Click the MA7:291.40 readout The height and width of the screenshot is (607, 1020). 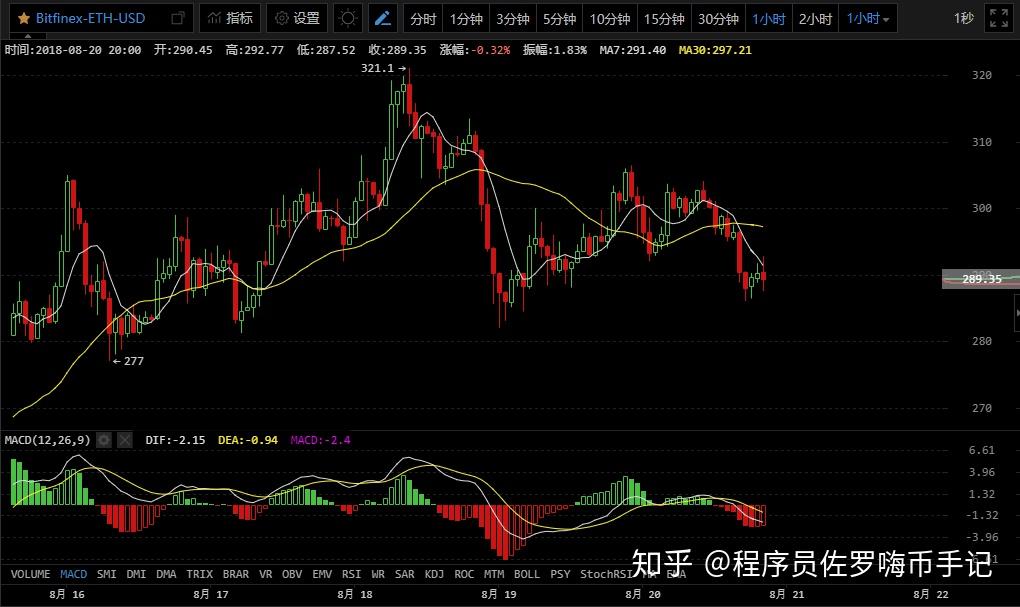pyautogui.click(x=632, y=49)
